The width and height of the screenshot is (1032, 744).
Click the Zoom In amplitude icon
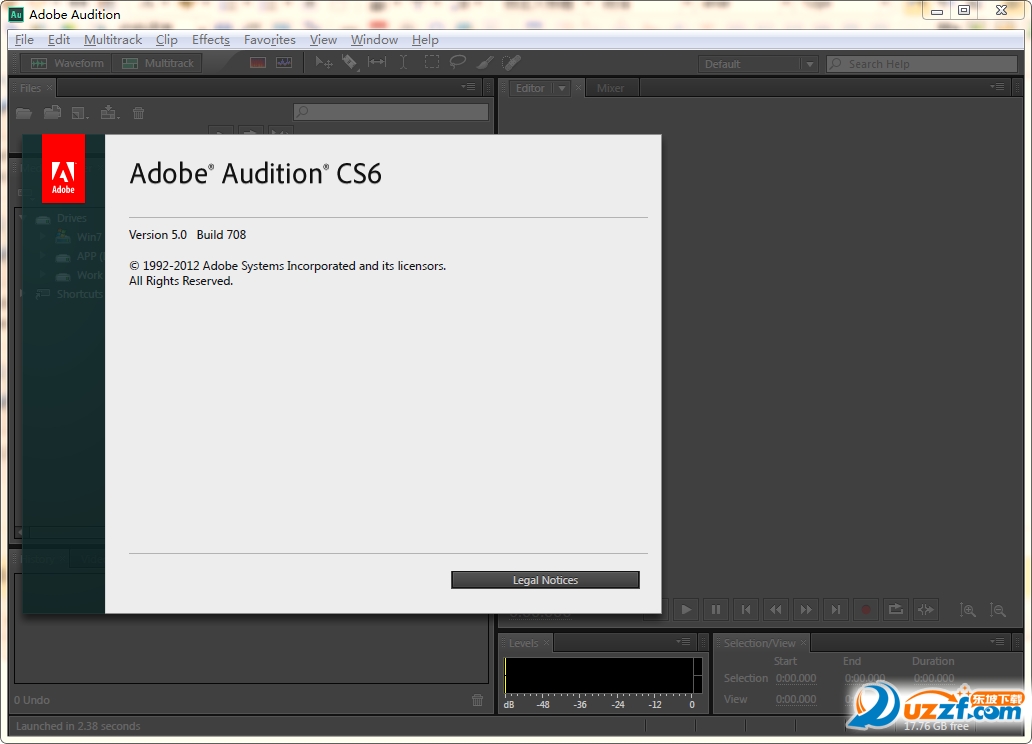pos(968,610)
